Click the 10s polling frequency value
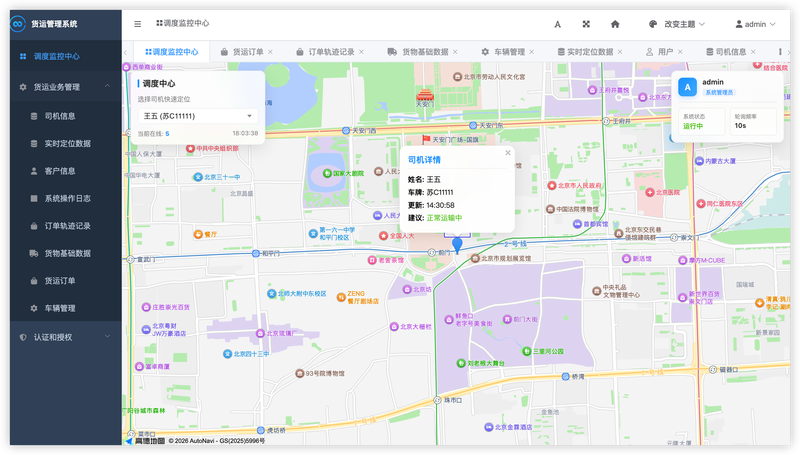The width and height of the screenshot is (800, 455). point(740,125)
